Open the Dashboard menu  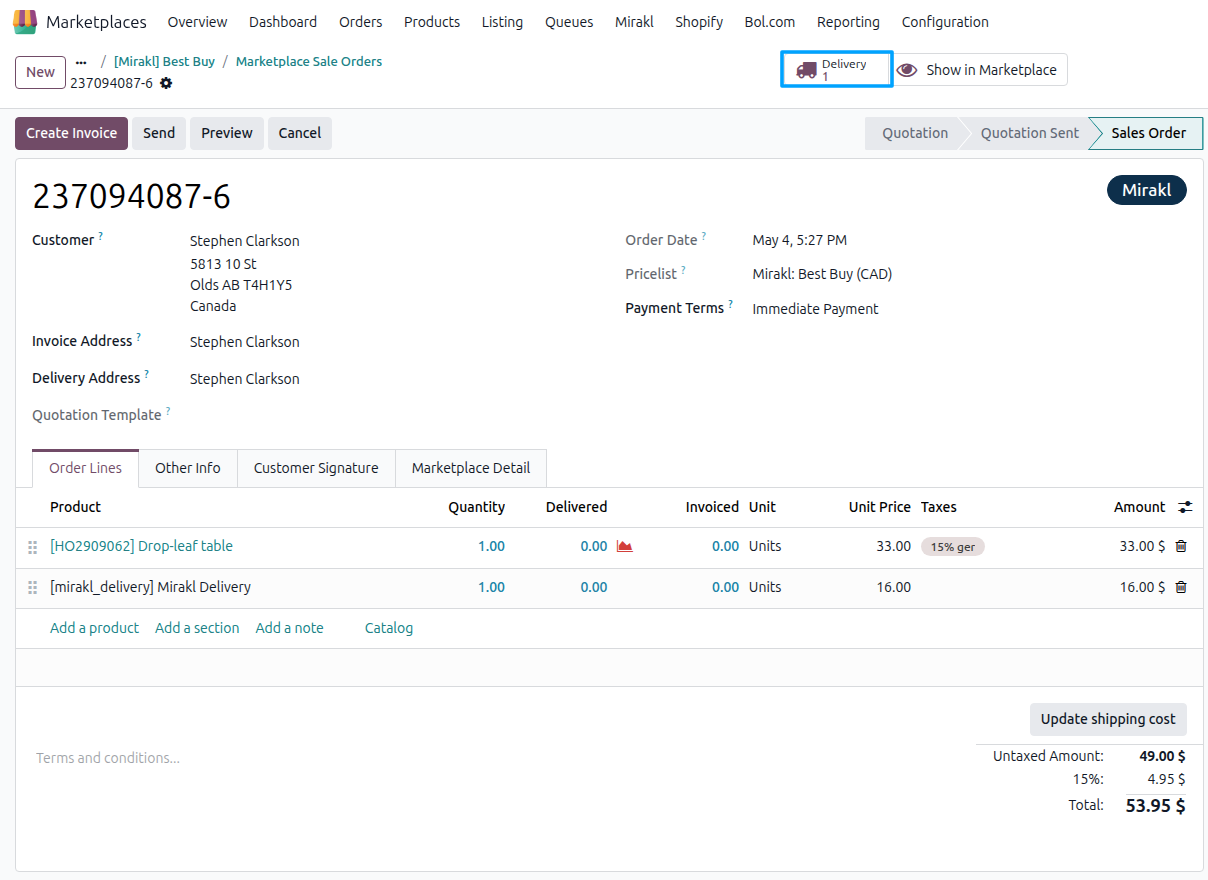(283, 22)
